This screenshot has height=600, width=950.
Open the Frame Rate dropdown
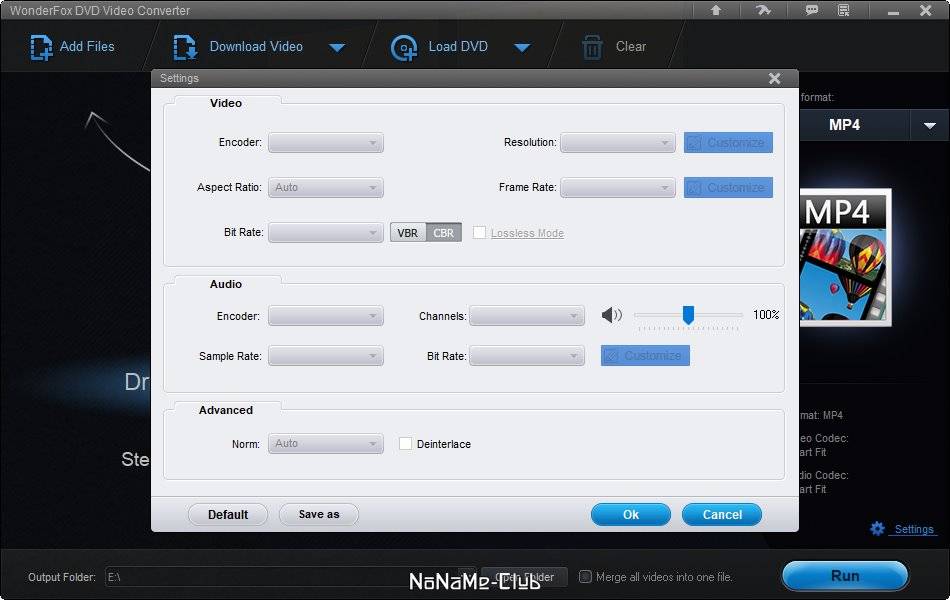coord(617,187)
